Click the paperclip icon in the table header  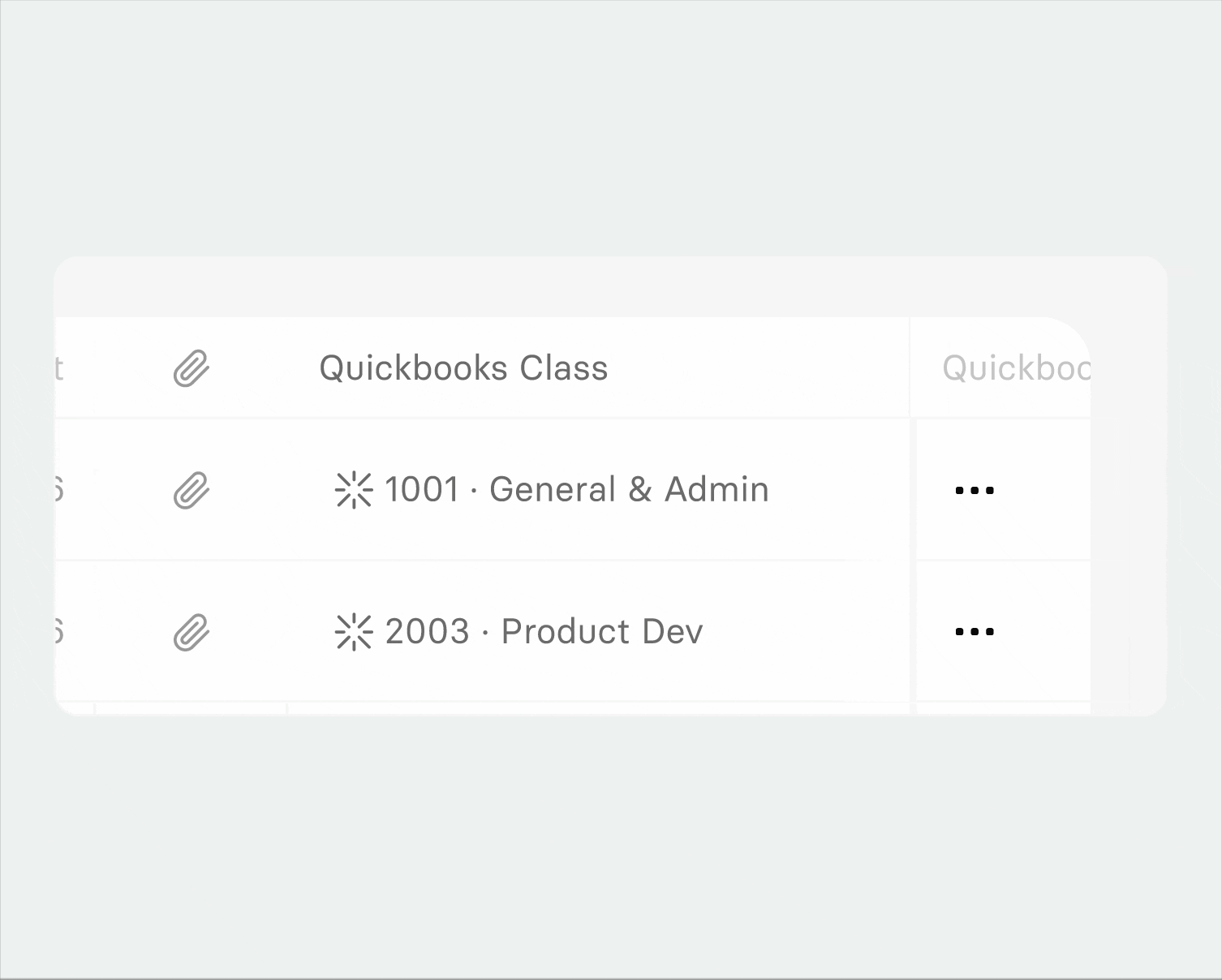pos(191,368)
